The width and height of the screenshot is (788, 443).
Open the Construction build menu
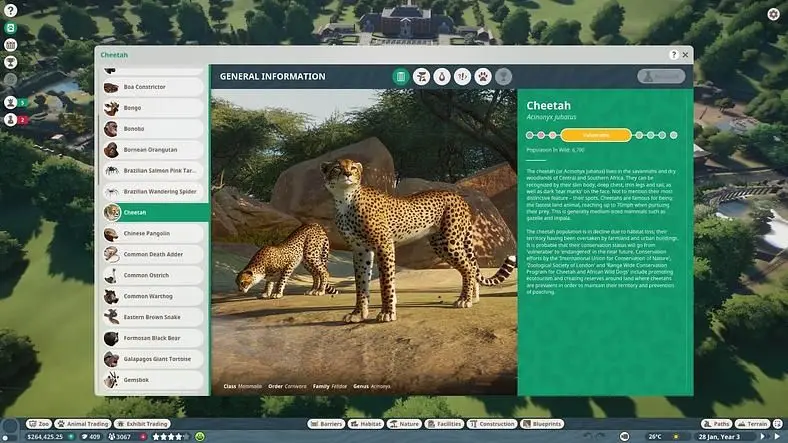coord(492,424)
